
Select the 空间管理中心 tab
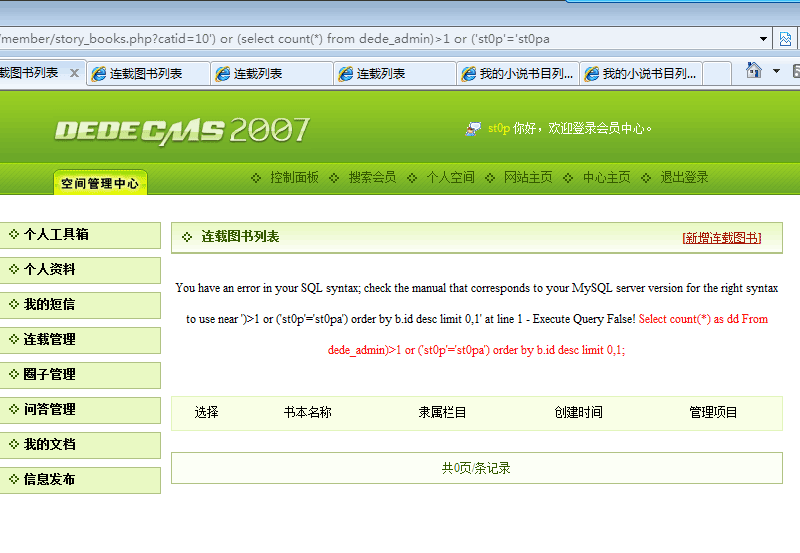pyautogui.click(x=100, y=183)
